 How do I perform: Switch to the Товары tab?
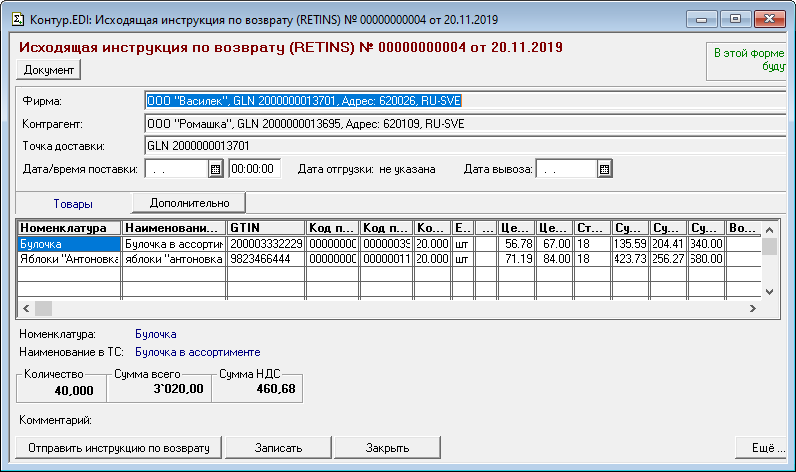tap(73, 204)
